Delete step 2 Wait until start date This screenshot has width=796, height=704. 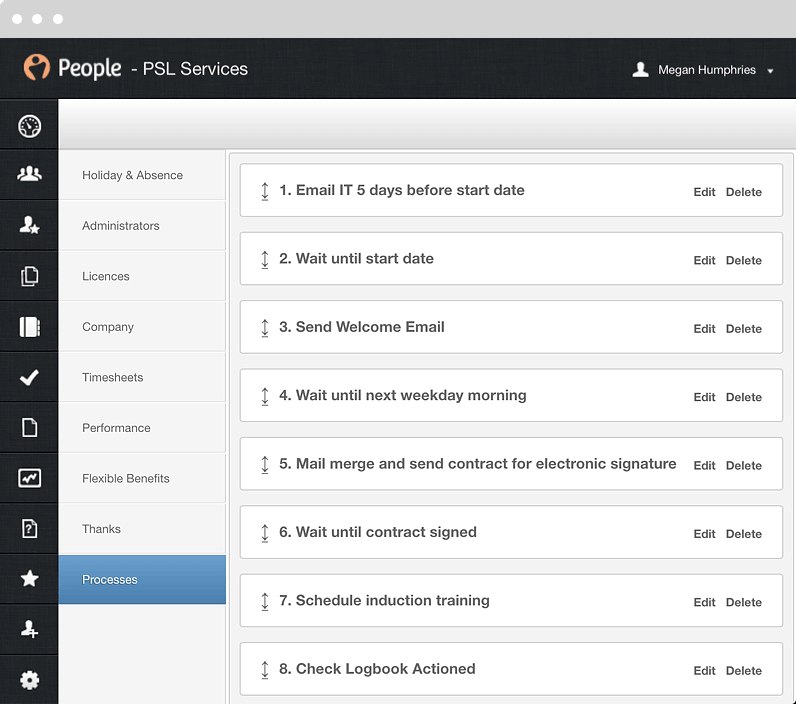[744, 260]
